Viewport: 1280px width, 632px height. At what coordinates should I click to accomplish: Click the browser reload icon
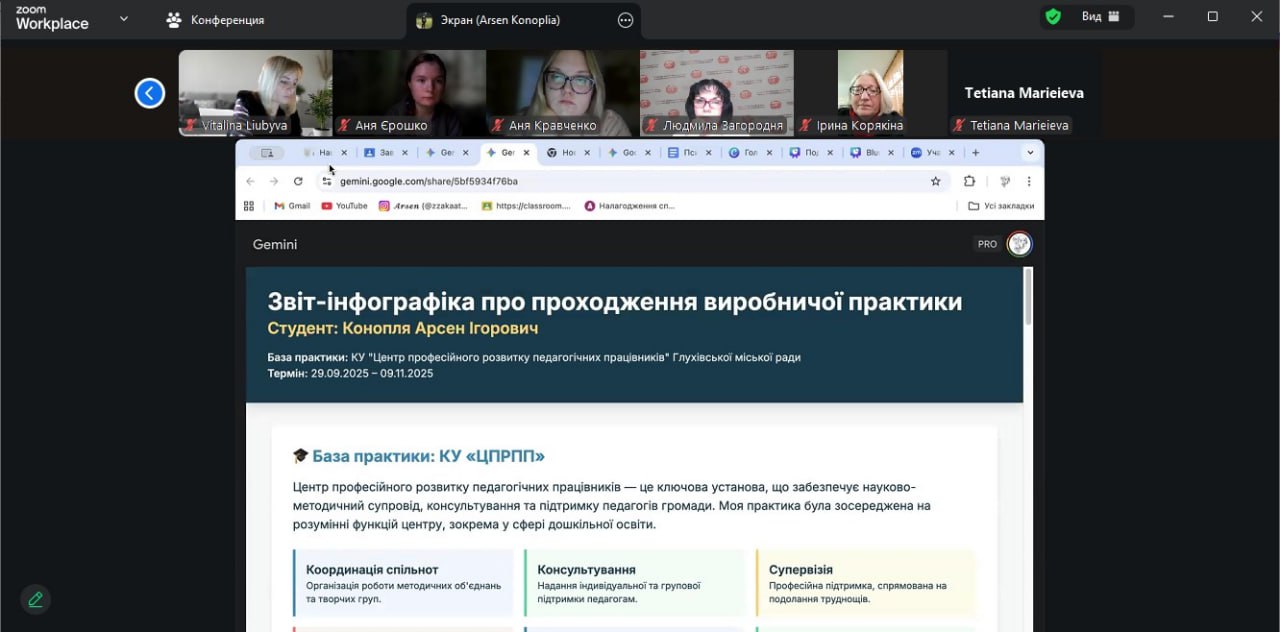pyautogui.click(x=298, y=181)
